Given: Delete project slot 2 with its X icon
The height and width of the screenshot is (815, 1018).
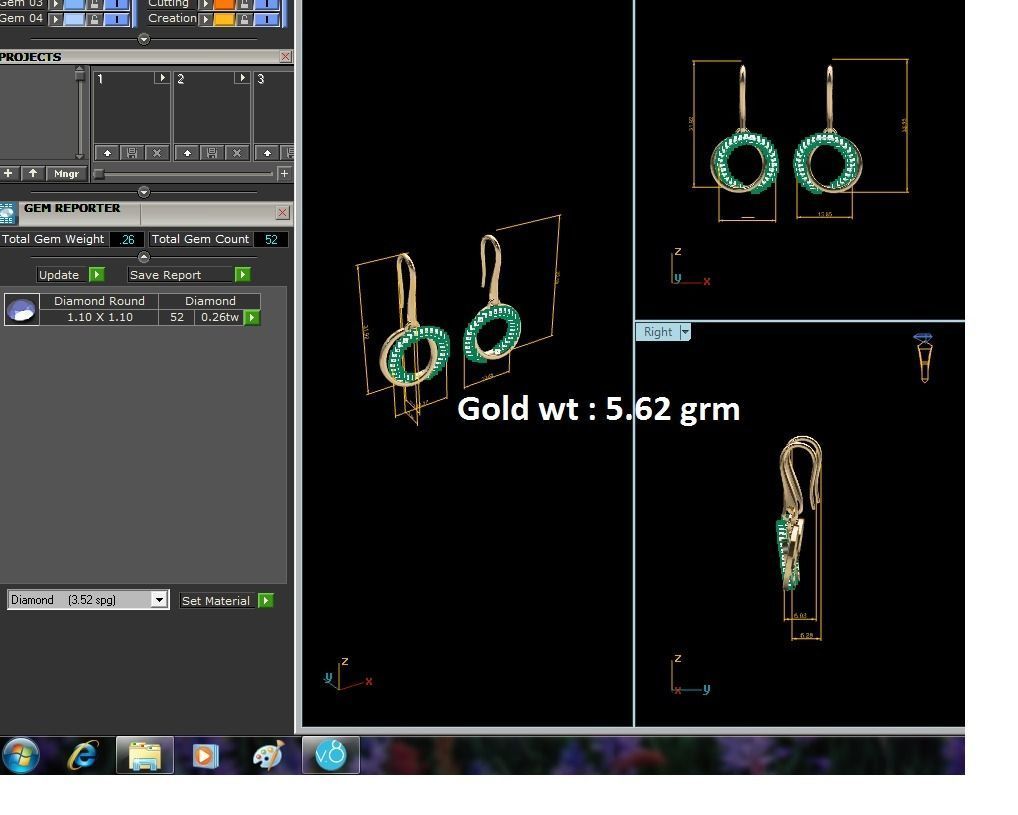Looking at the screenshot, I should pos(237,153).
